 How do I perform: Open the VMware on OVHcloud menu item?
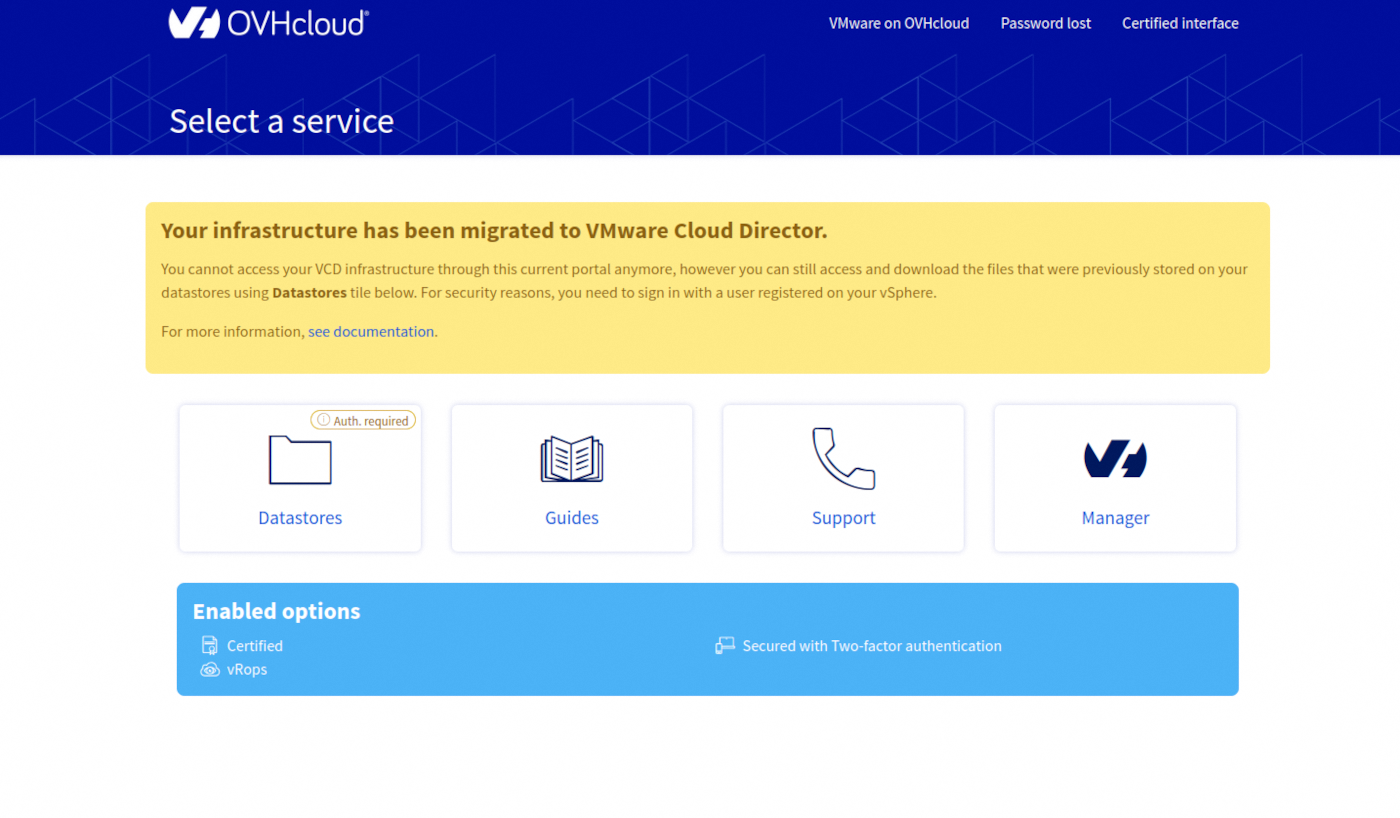point(898,22)
